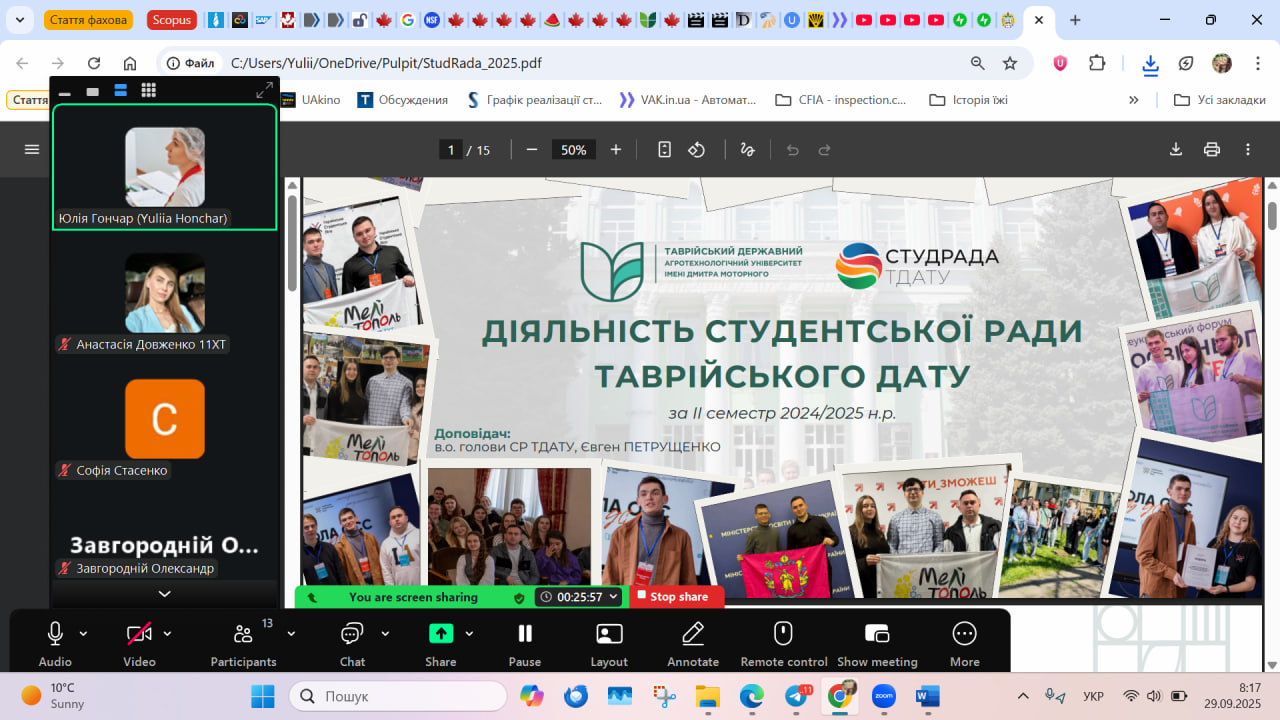Toggle PDF fit-to-page mode
This screenshot has height=720, width=1280.
664,150
